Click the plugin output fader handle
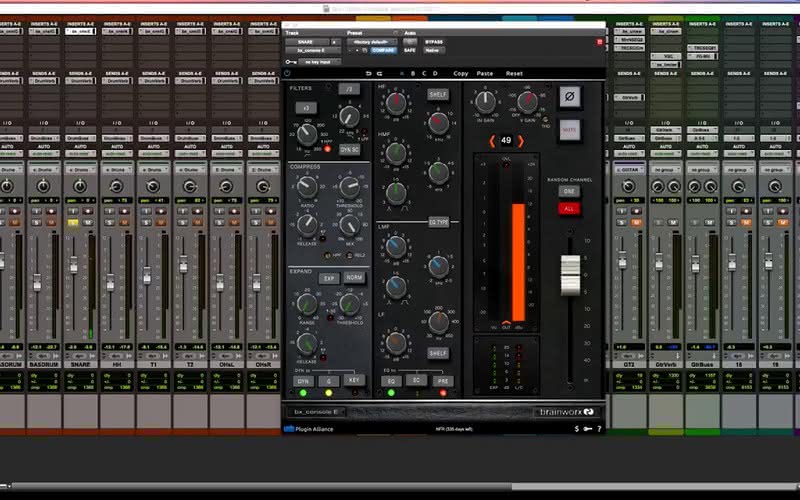 click(x=570, y=275)
